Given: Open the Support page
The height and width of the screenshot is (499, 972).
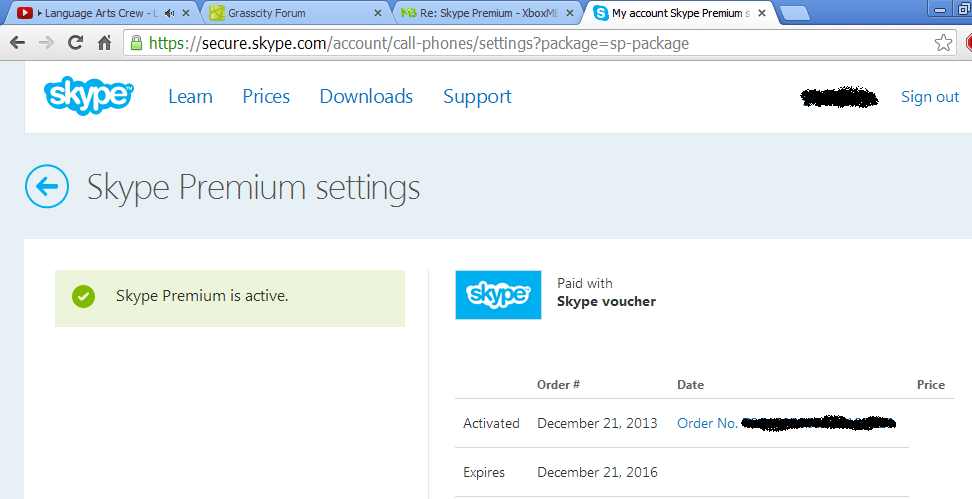Looking at the screenshot, I should coord(477,97).
